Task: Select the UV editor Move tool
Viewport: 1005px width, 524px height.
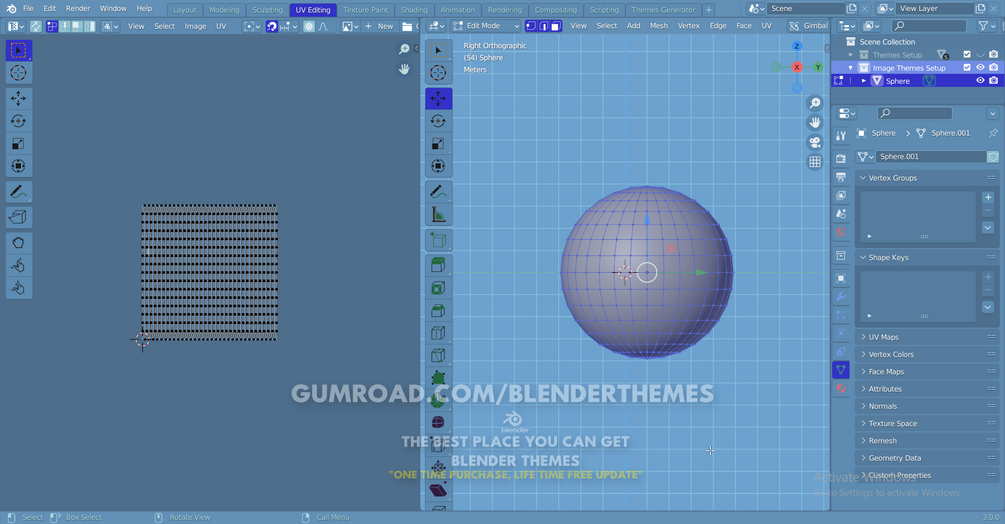Action: point(19,98)
